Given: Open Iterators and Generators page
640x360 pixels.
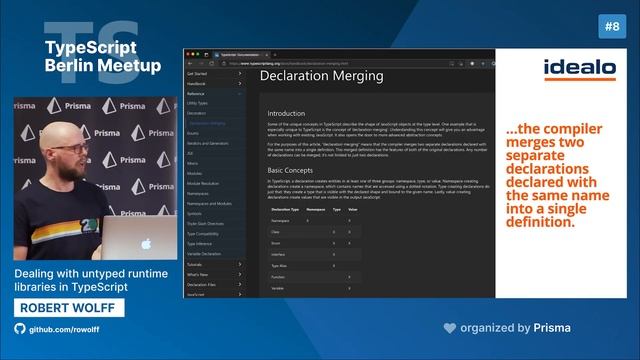Looking at the screenshot, I should [208, 143].
